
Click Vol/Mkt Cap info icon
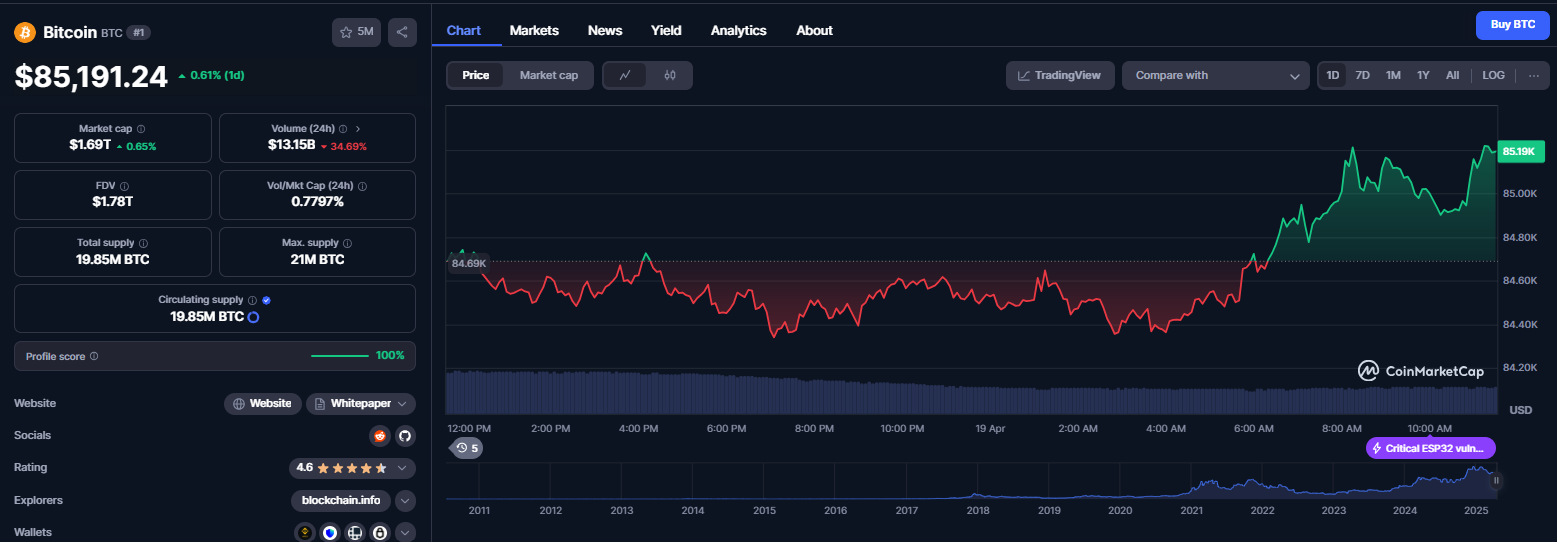(363, 186)
